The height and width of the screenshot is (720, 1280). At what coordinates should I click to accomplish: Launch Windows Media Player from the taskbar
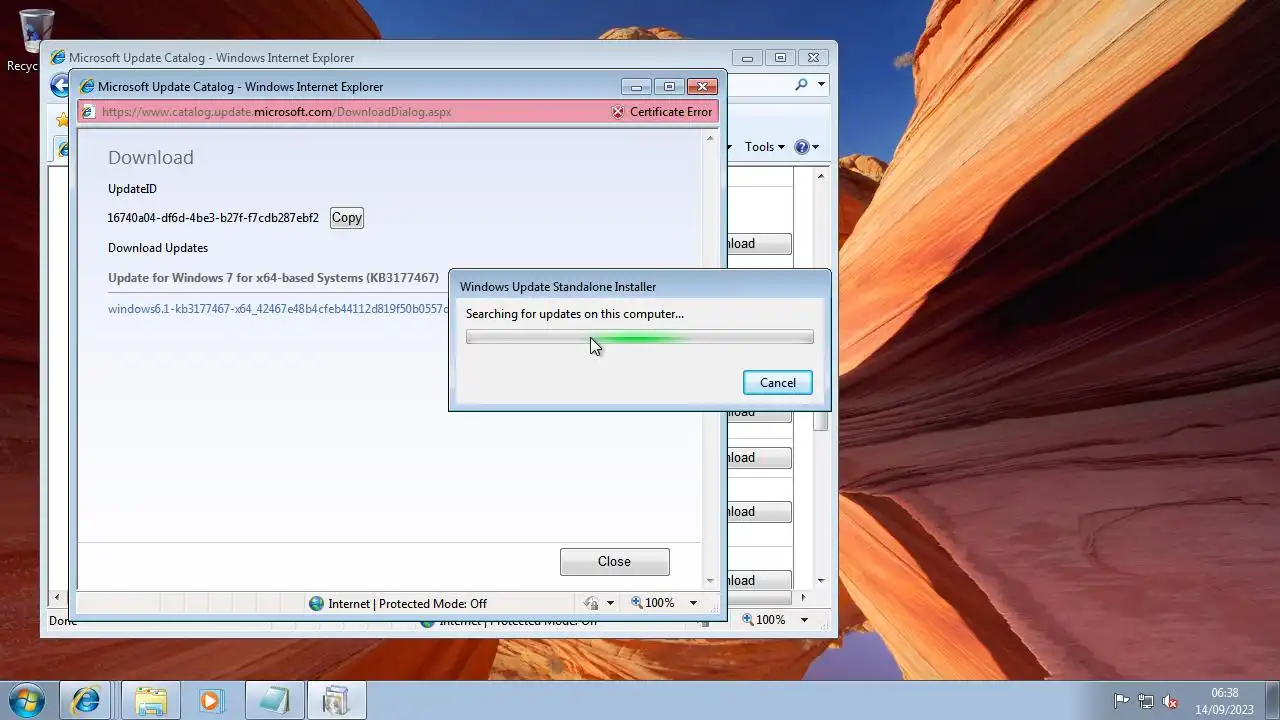pos(210,700)
